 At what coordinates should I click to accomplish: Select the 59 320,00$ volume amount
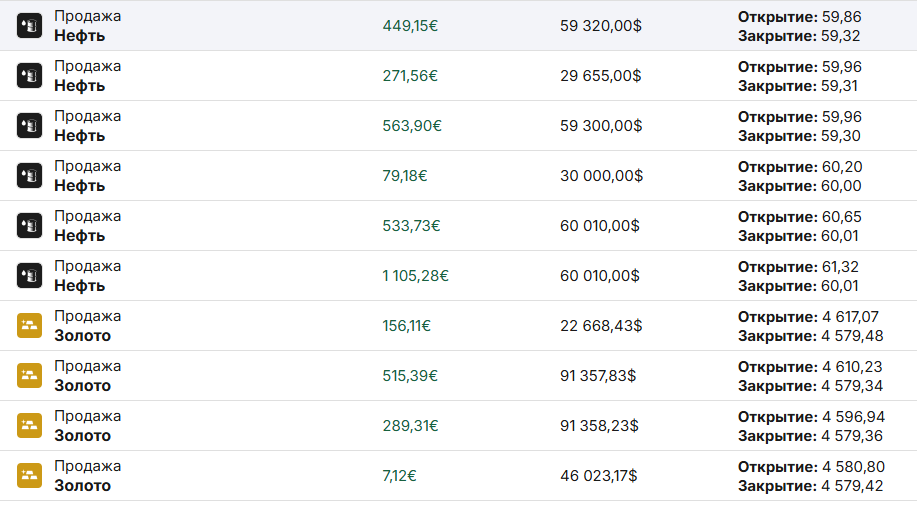tap(600, 26)
